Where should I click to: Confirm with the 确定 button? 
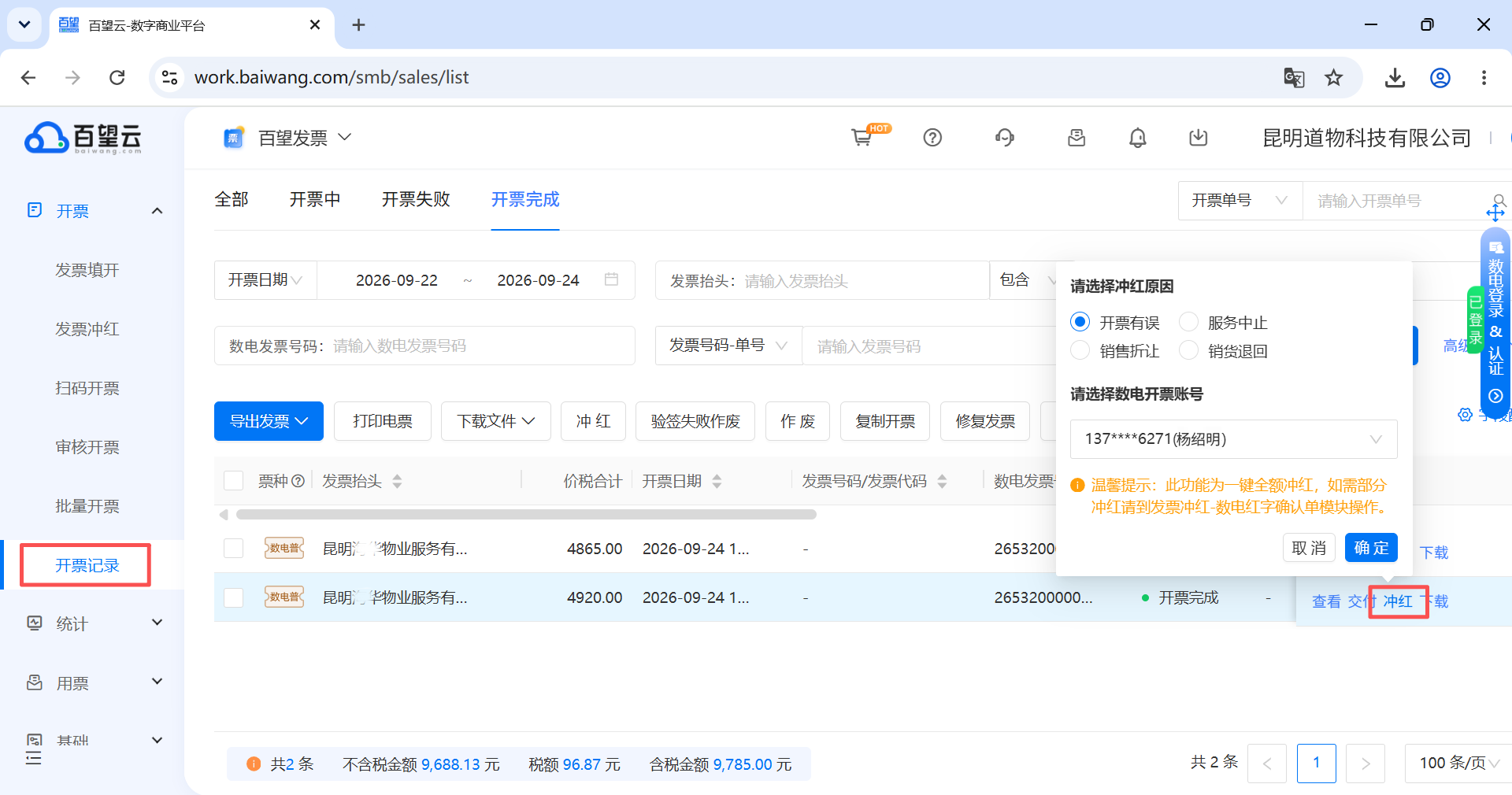pyautogui.click(x=1371, y=548)
